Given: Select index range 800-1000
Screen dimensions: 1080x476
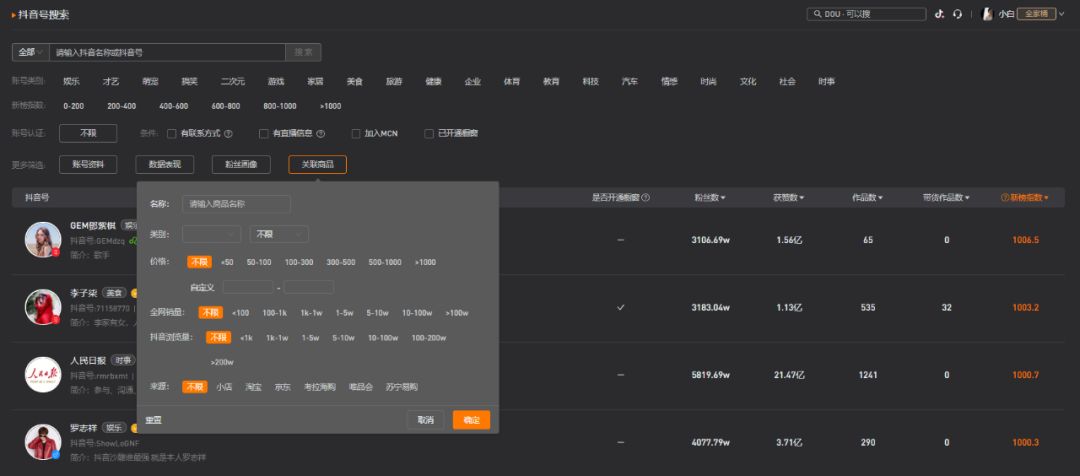Looking at the screenshot, I should (280, 106).
